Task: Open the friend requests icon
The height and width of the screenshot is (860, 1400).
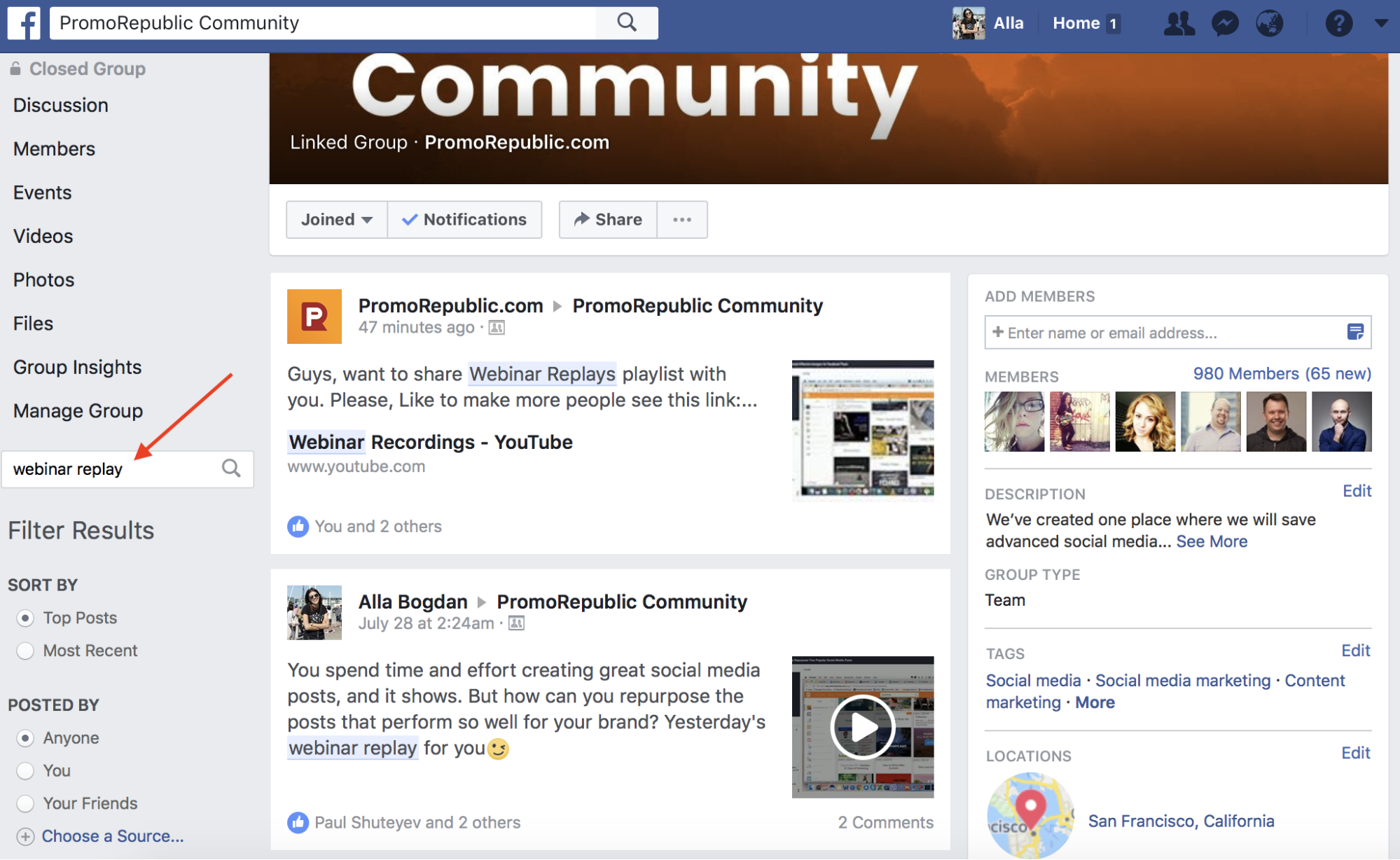Action: click(1179, 23)
